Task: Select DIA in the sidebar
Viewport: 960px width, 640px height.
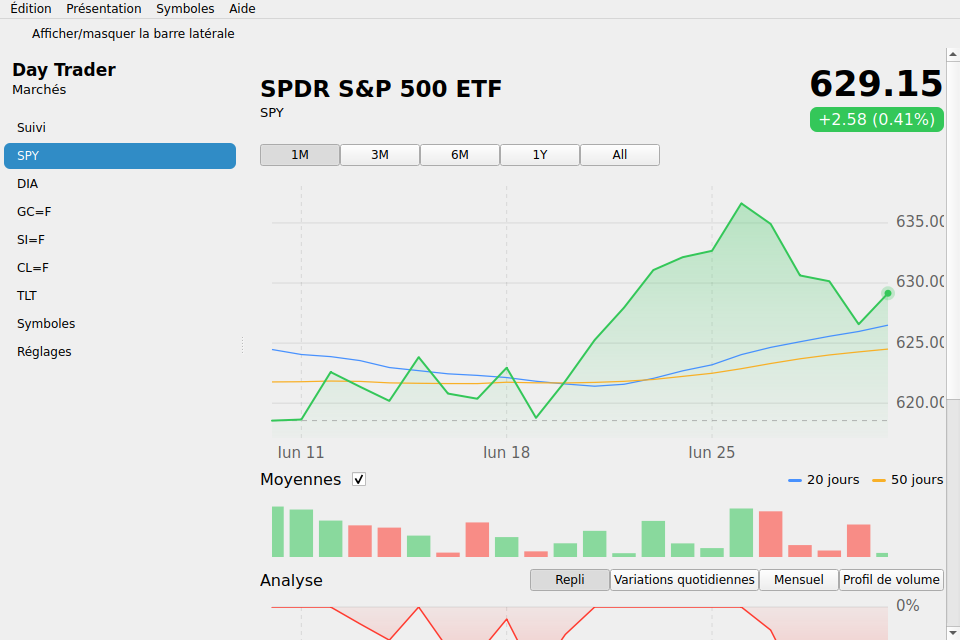Action: click(120, 184)
